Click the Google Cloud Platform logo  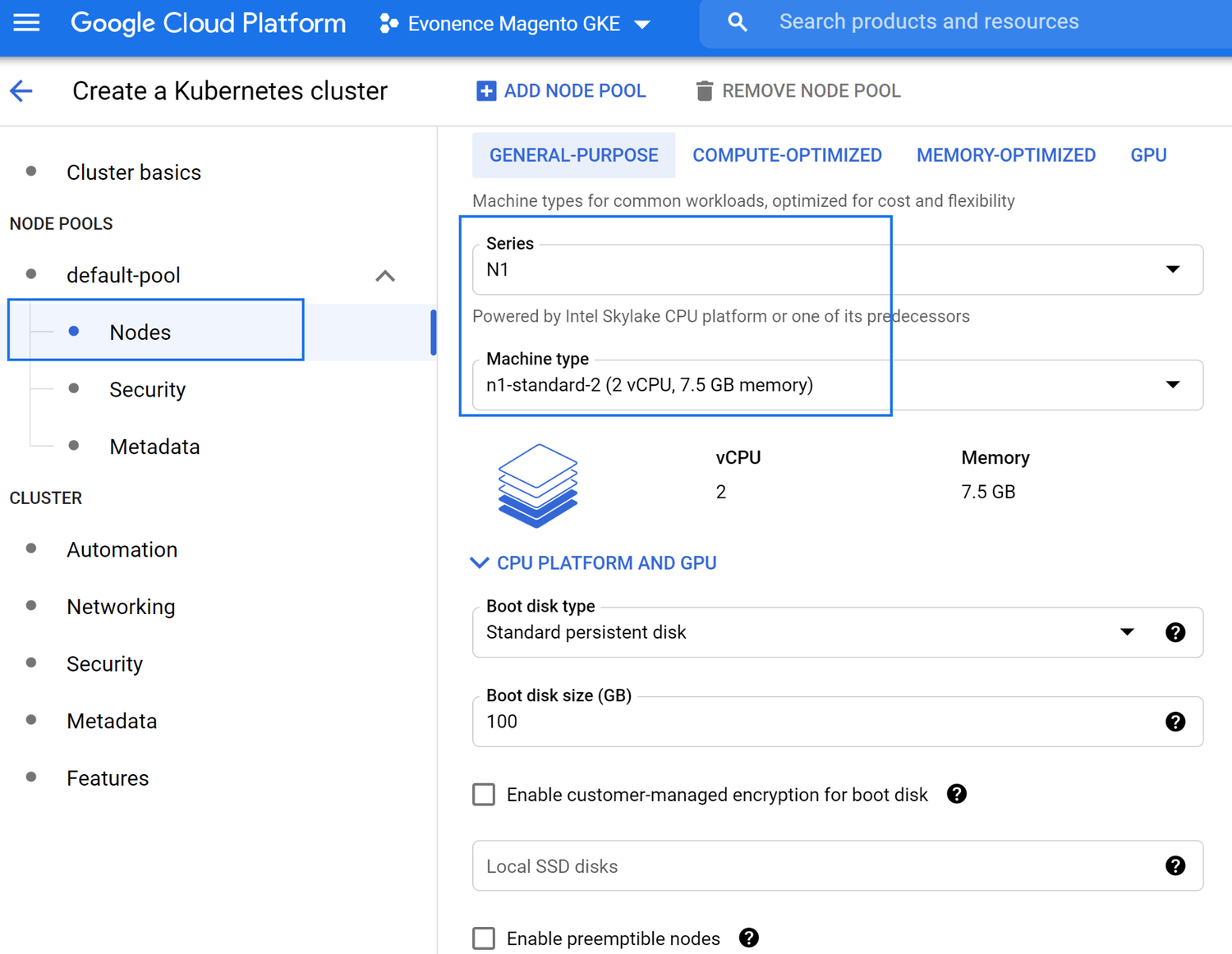[x=209, y=23]
